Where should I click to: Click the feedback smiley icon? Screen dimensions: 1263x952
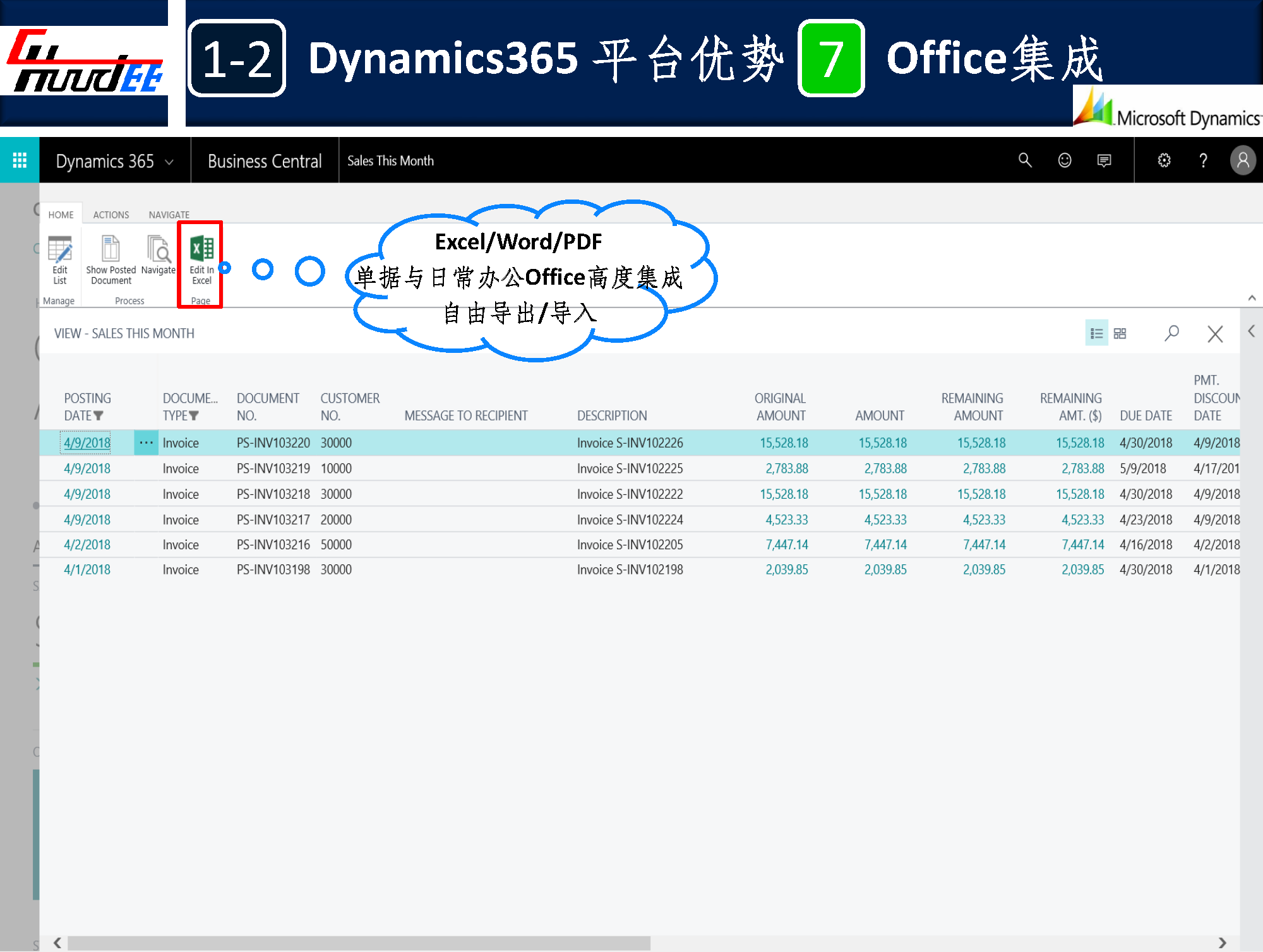pos(1065,160)
